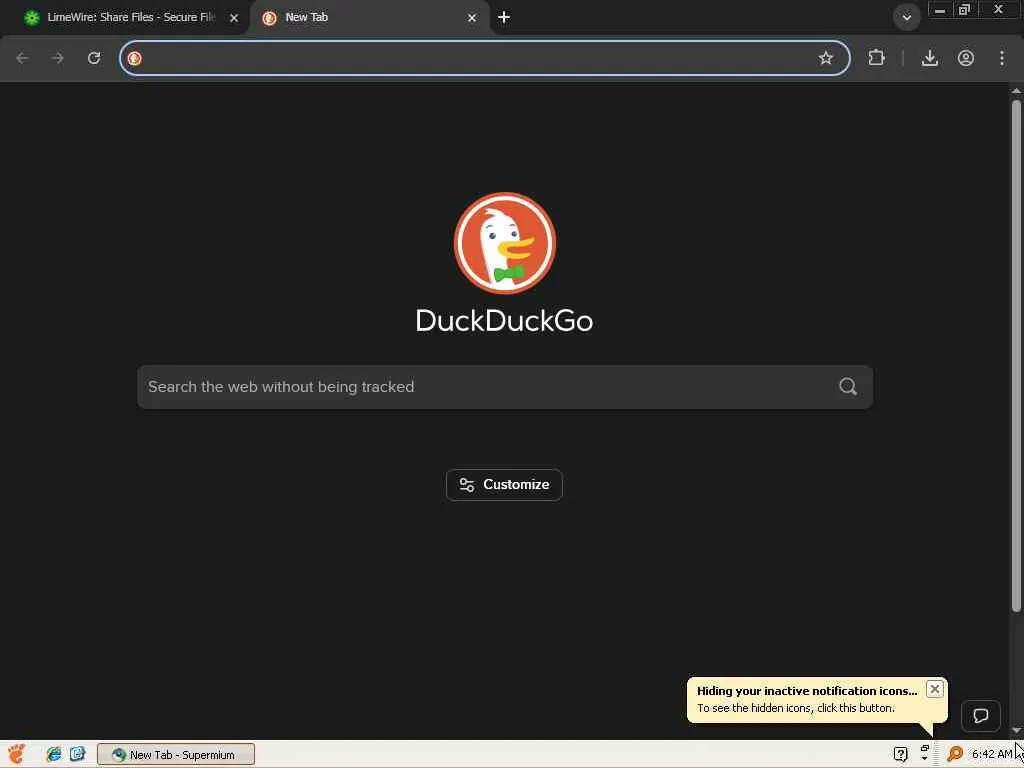Go forward with the forward arrow
Screen dimensions: 1024x768
click(58, 58)
